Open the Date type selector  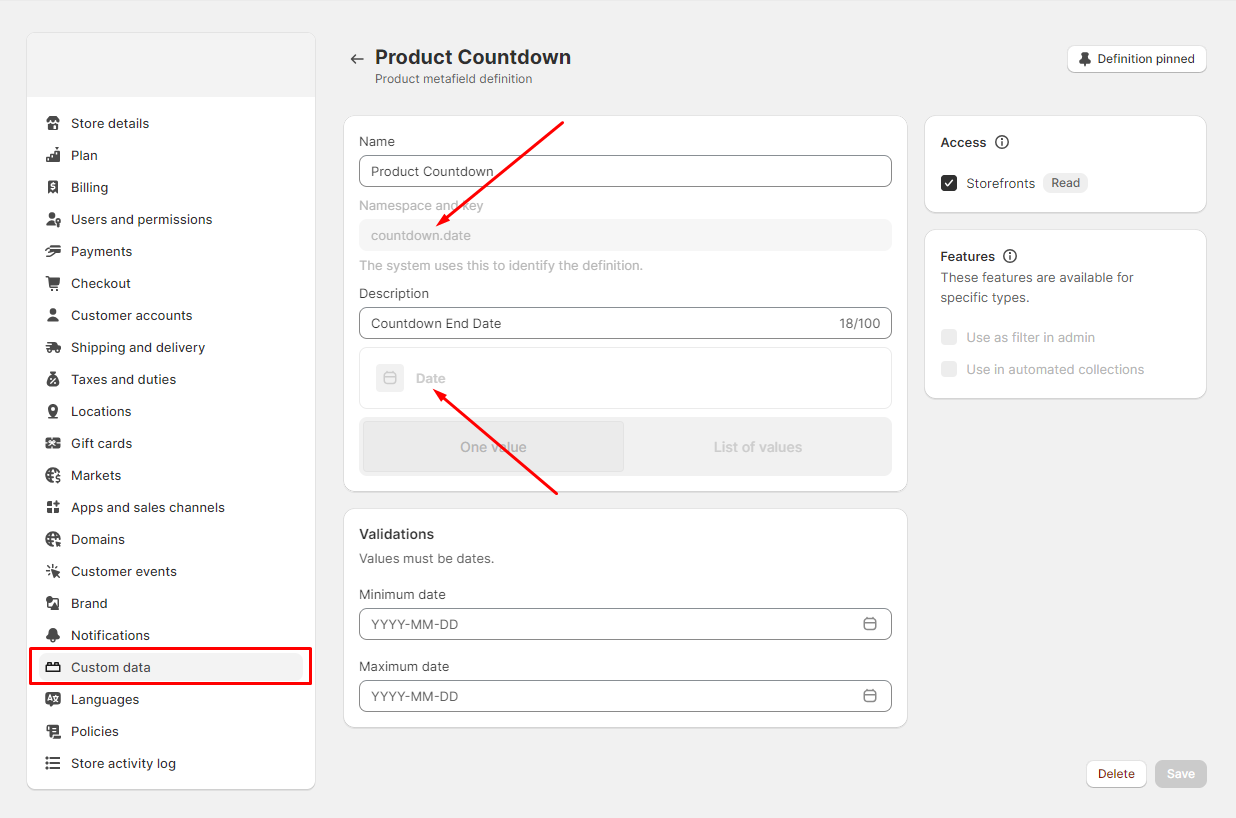pyautogui.click(x=625, y=378)
